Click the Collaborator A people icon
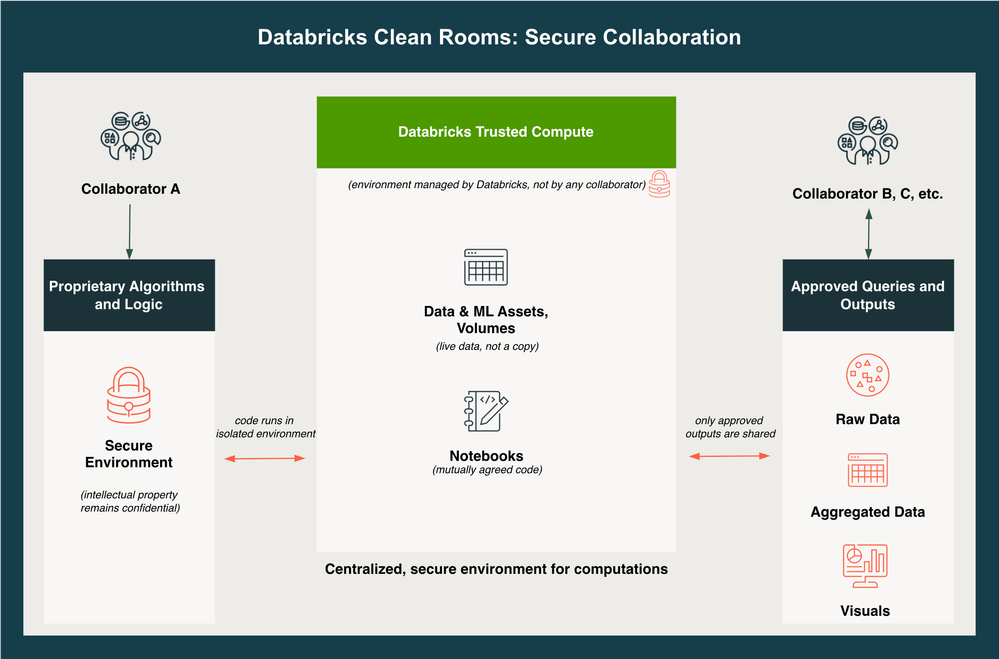This screenshot has width=999, height=659. click(131, 137)
